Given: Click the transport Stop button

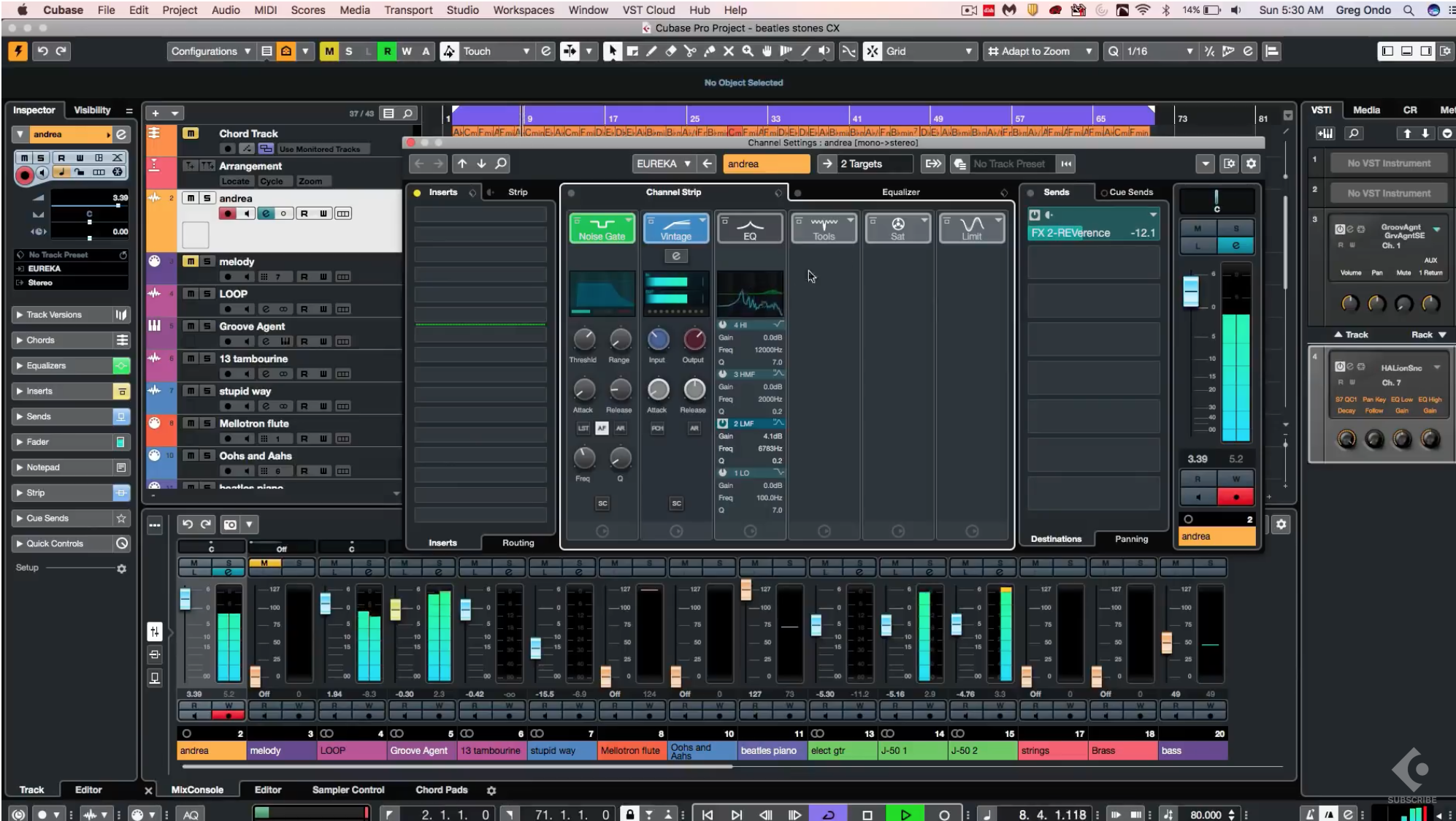Looking at the screenshot, I should [867, 814].
